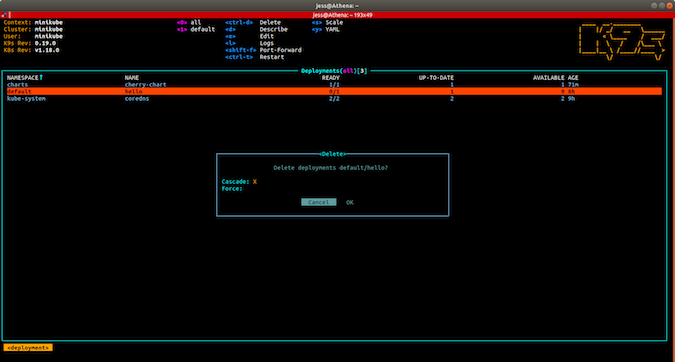Viewport: 675px width, 362px height.
Task: Toggle the Cascade checkbox
Action: (255, 182)
